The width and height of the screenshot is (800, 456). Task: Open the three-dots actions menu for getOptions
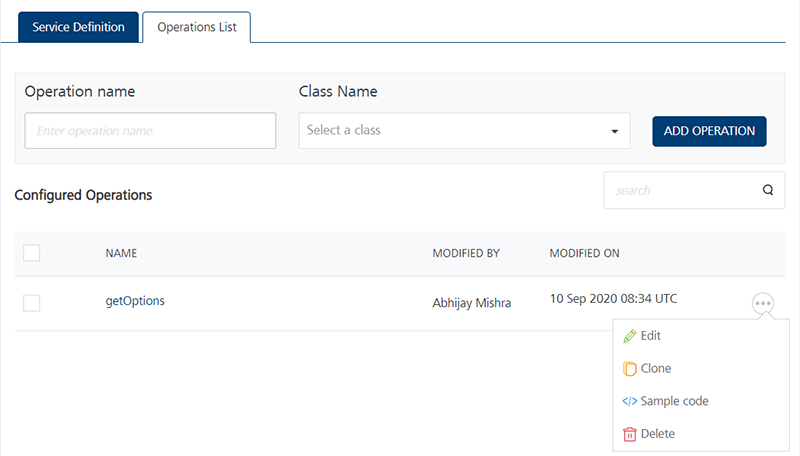(762, 302)
